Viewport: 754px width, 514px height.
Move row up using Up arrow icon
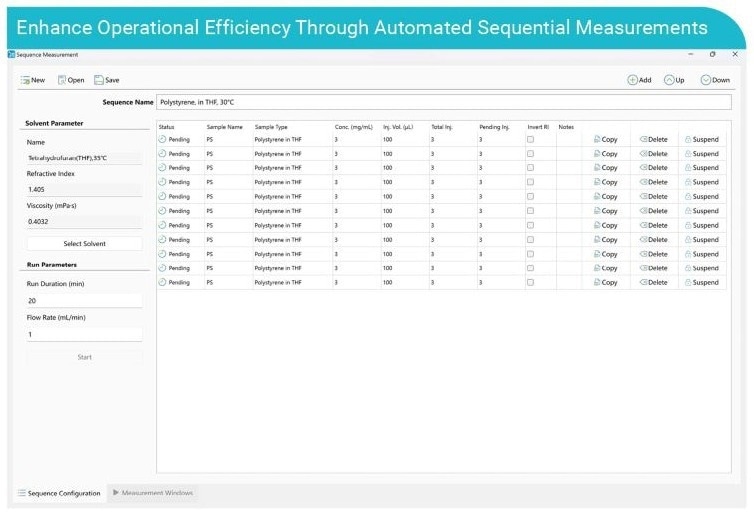click(x=669, y=80)
